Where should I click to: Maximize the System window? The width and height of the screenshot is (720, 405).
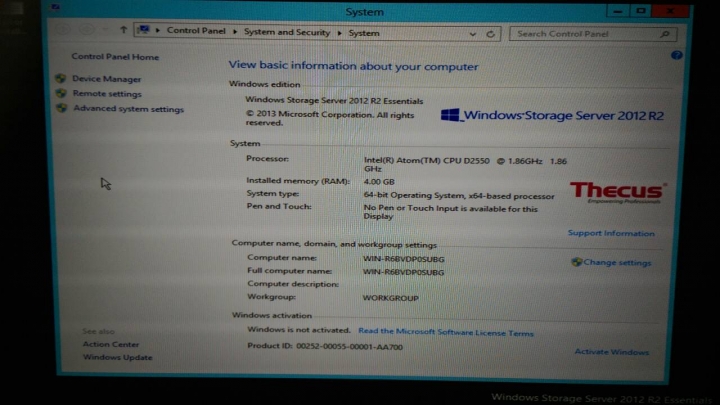coord(641,11)
